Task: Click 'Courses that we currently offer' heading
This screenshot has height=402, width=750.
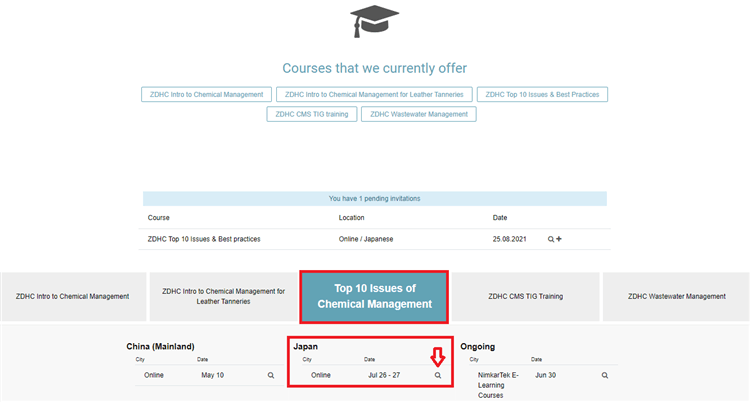Action: (x=375, y=68)
